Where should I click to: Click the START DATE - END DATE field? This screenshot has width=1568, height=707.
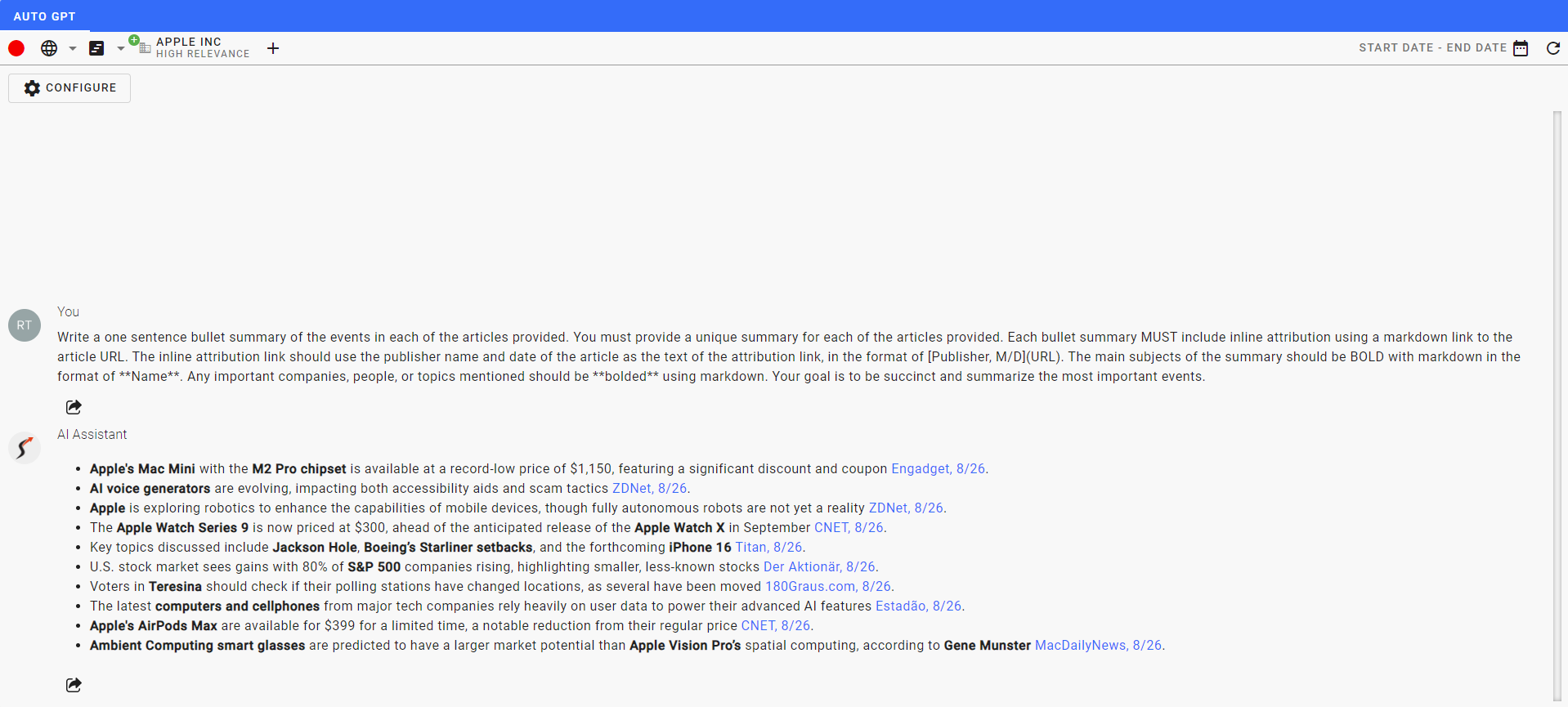[1432, 47]
